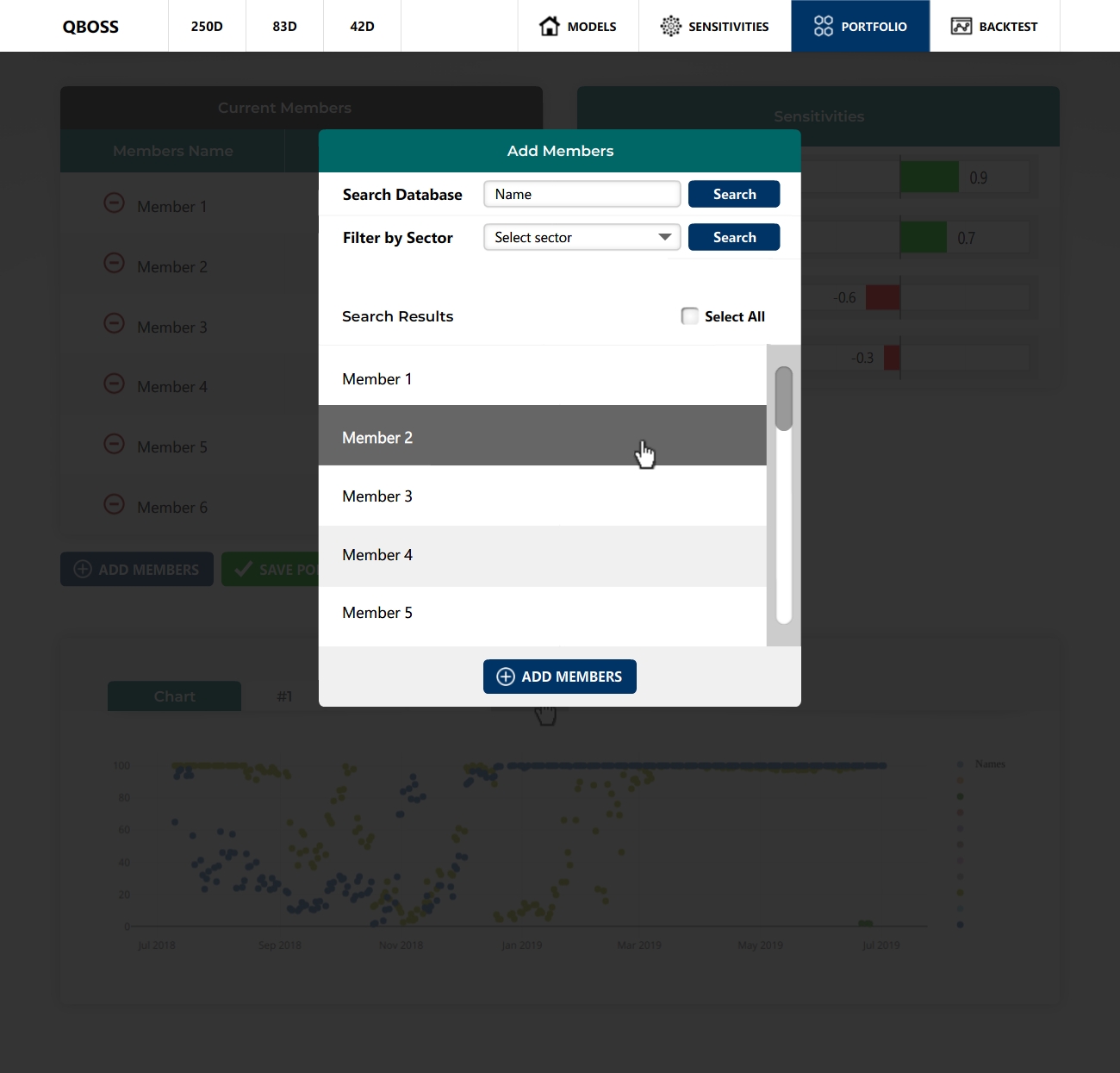Switch to the 83D tab
The image size is (1120, 1073).
[x=284, y=26]
